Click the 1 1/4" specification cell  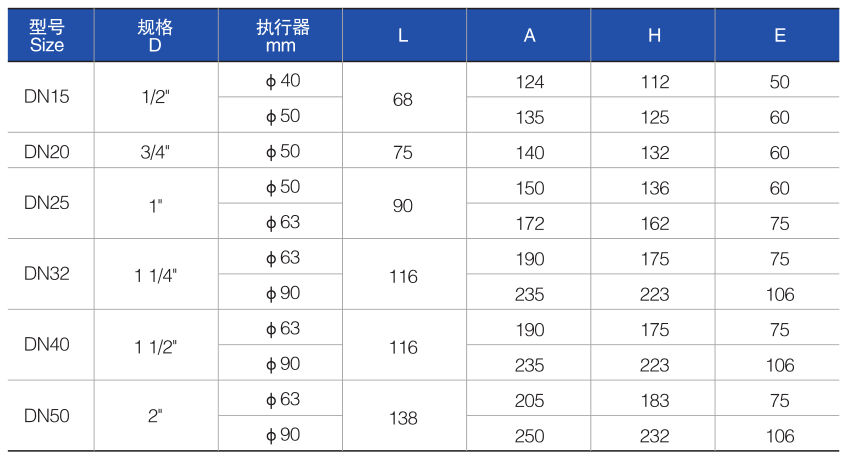[x=156, y=274]
